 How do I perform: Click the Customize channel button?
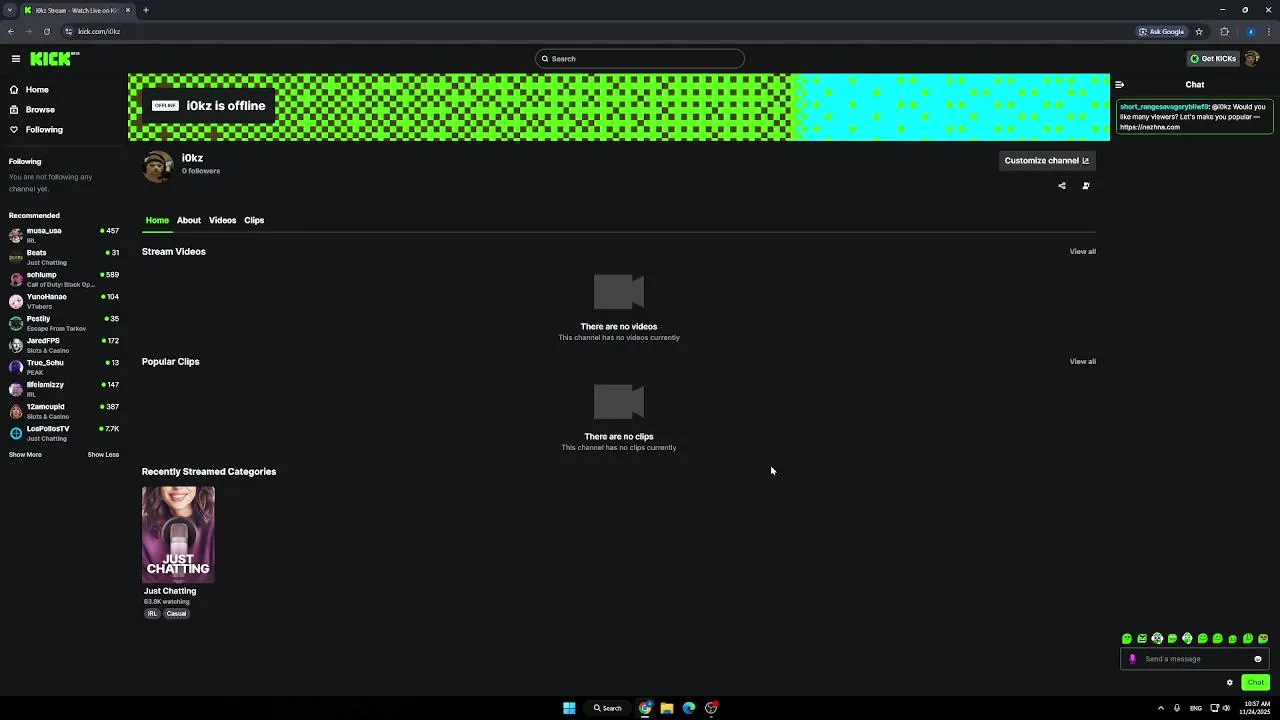(x=1047, y=161)
